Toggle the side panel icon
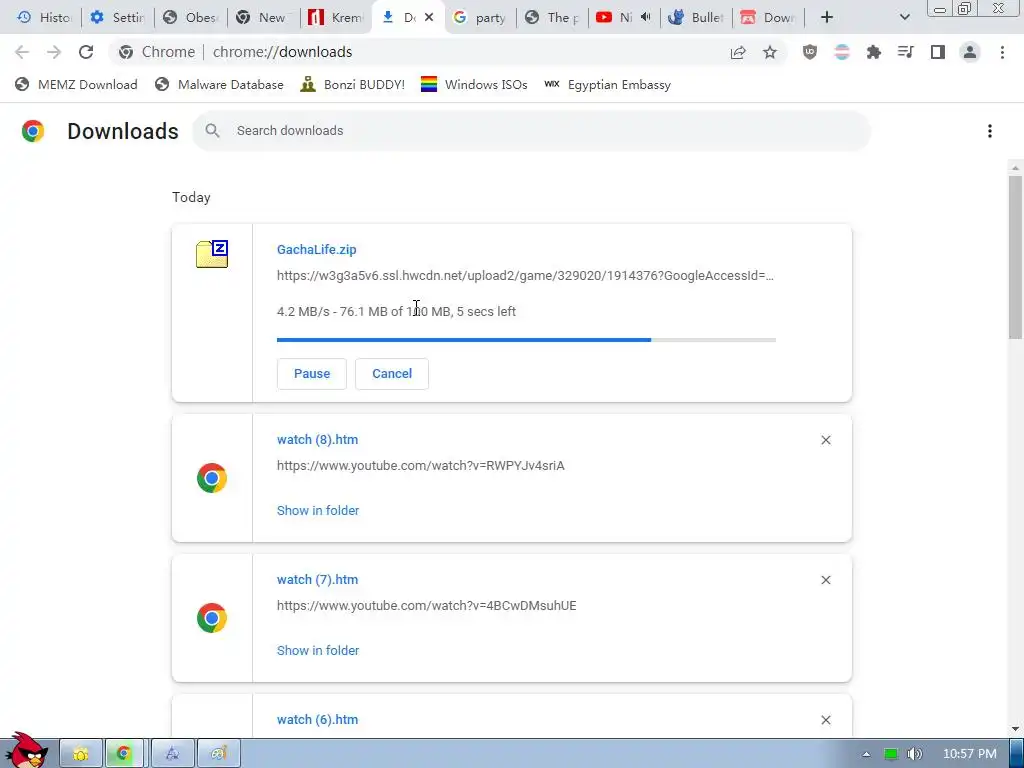Screen dimensions: 1024x768 938,52
